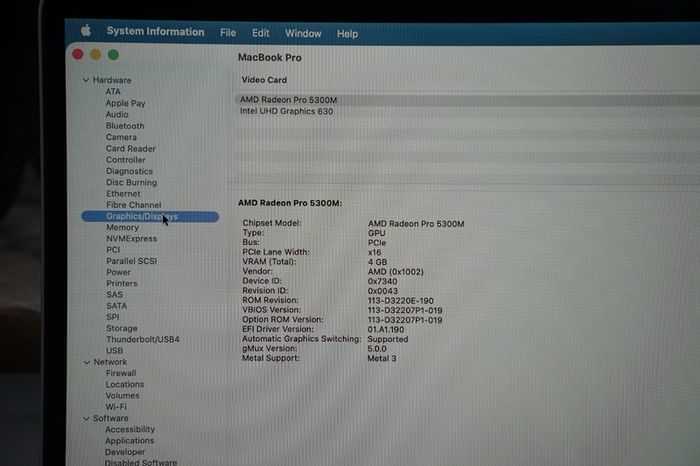Open the Edit menu
The image size is (700, 466).
pos(260,33)
